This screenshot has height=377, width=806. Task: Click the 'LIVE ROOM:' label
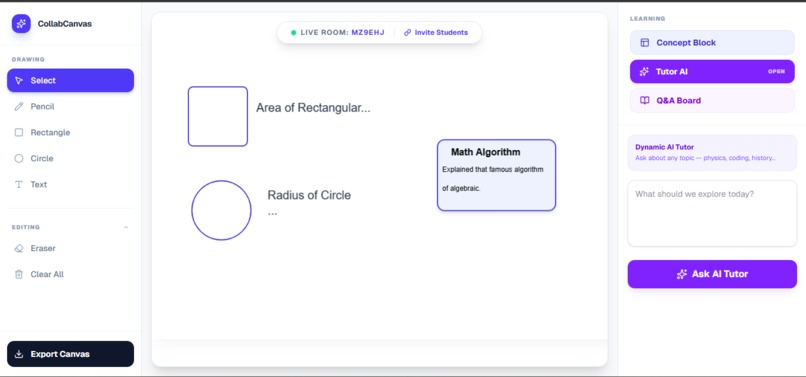pyautogui.click(x=324, y=32)
